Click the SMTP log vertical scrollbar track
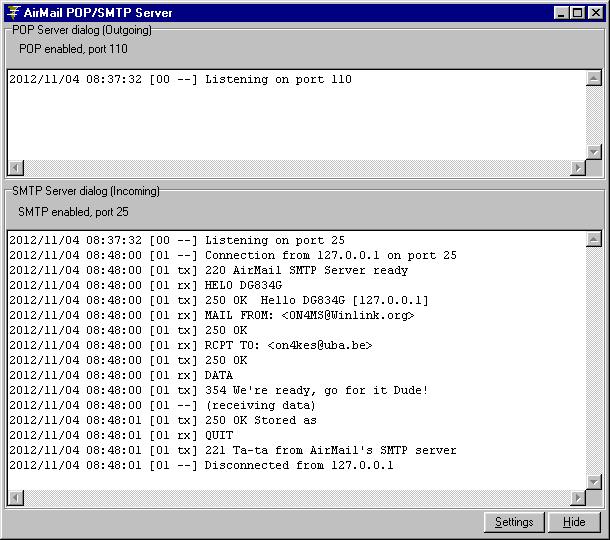 594,361
